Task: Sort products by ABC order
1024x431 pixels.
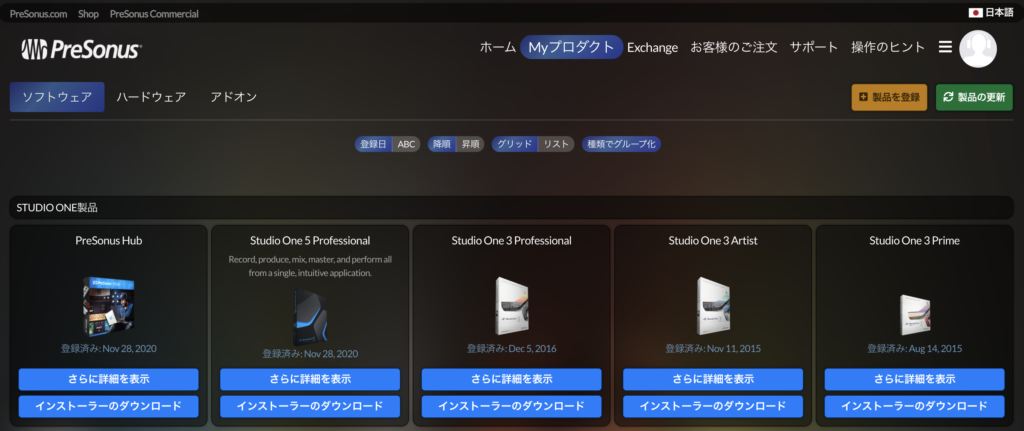Action: [x=406, y=144]
